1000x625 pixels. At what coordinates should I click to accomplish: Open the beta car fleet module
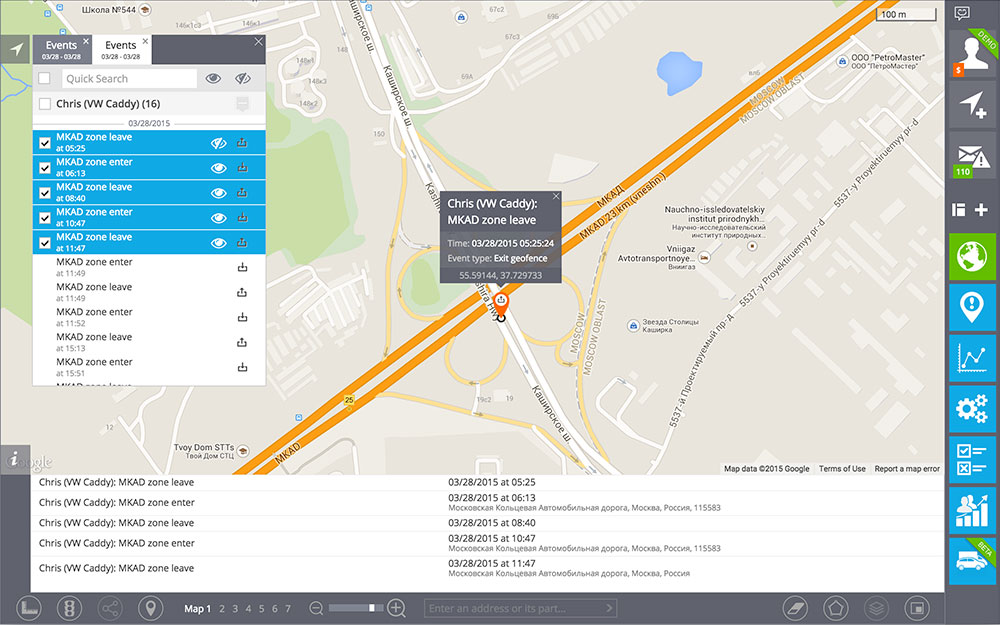click(972, 561)
